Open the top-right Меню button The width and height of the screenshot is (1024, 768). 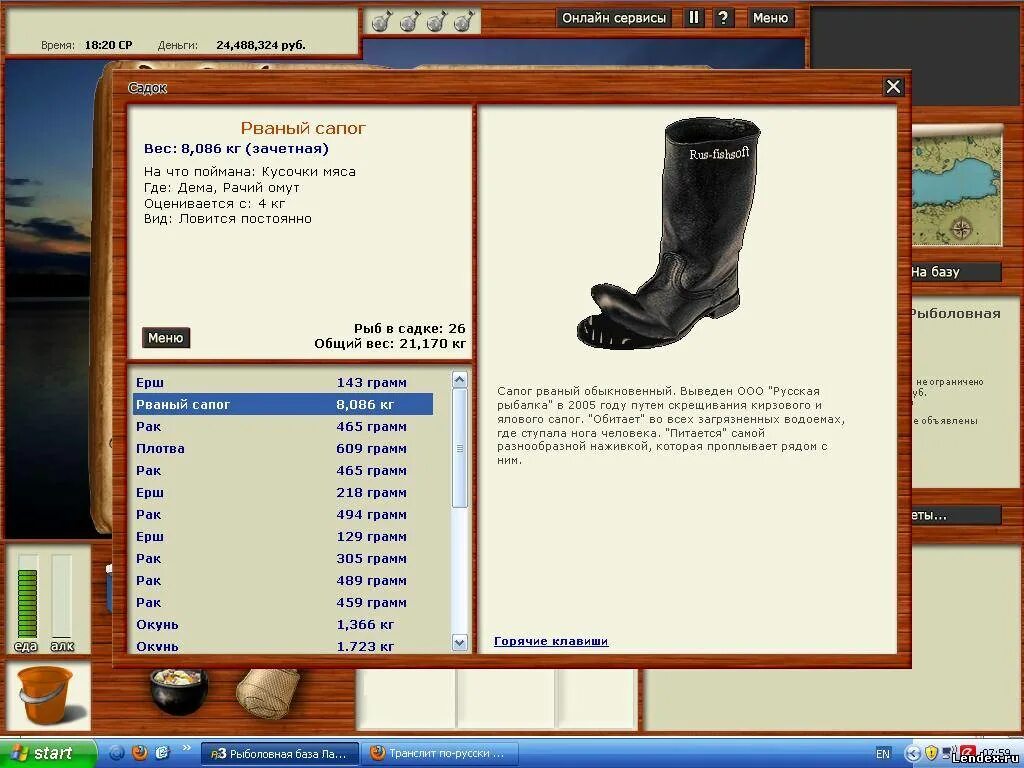pos(770,18)
